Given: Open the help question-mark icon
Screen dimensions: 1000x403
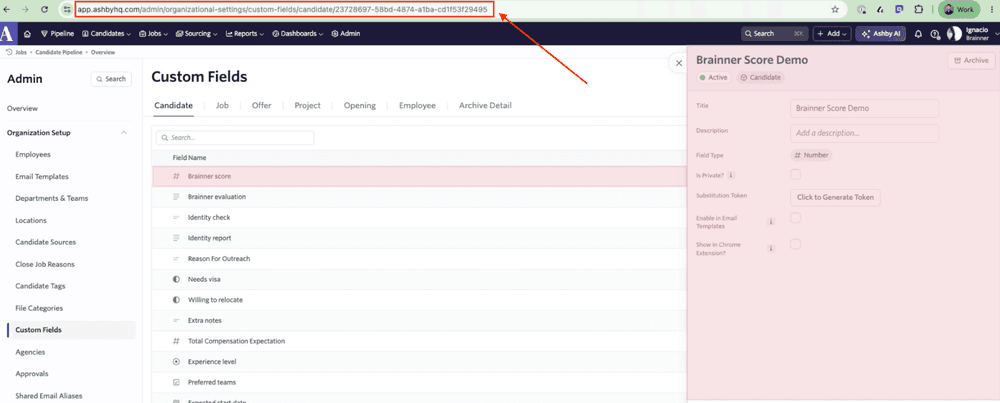Looking at the screenshot, I should [935, 34].
